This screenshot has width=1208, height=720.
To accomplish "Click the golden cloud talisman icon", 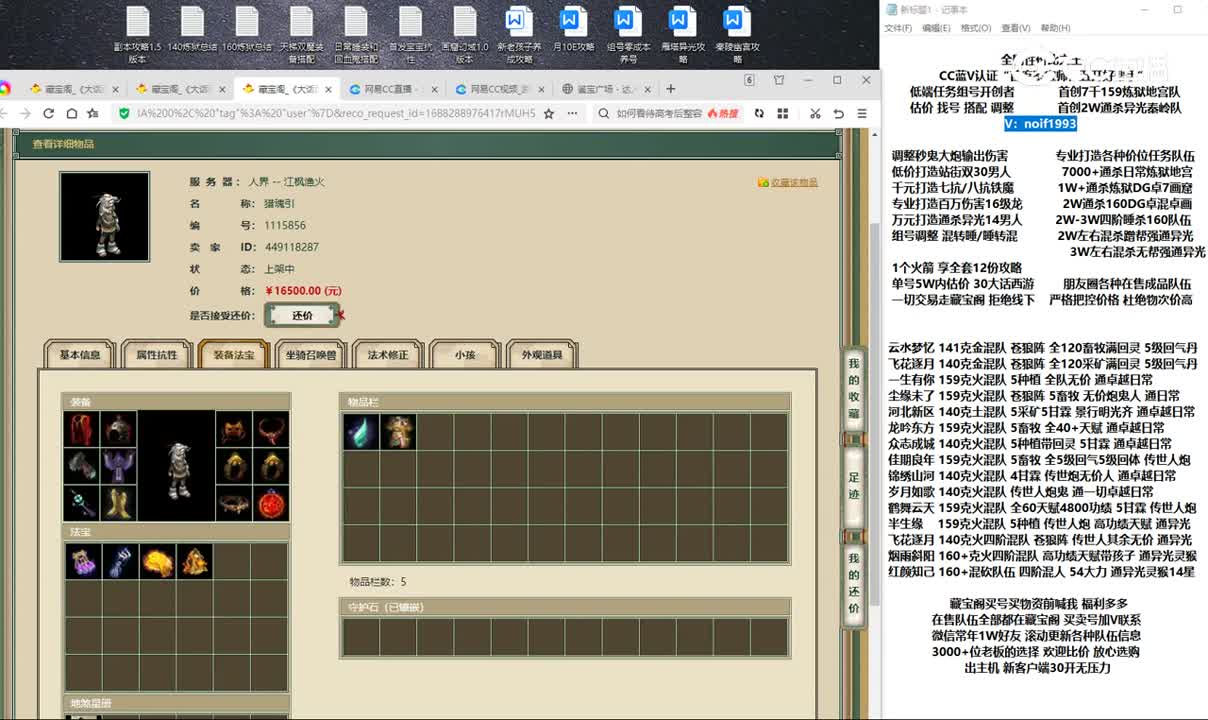I will 157,561.
